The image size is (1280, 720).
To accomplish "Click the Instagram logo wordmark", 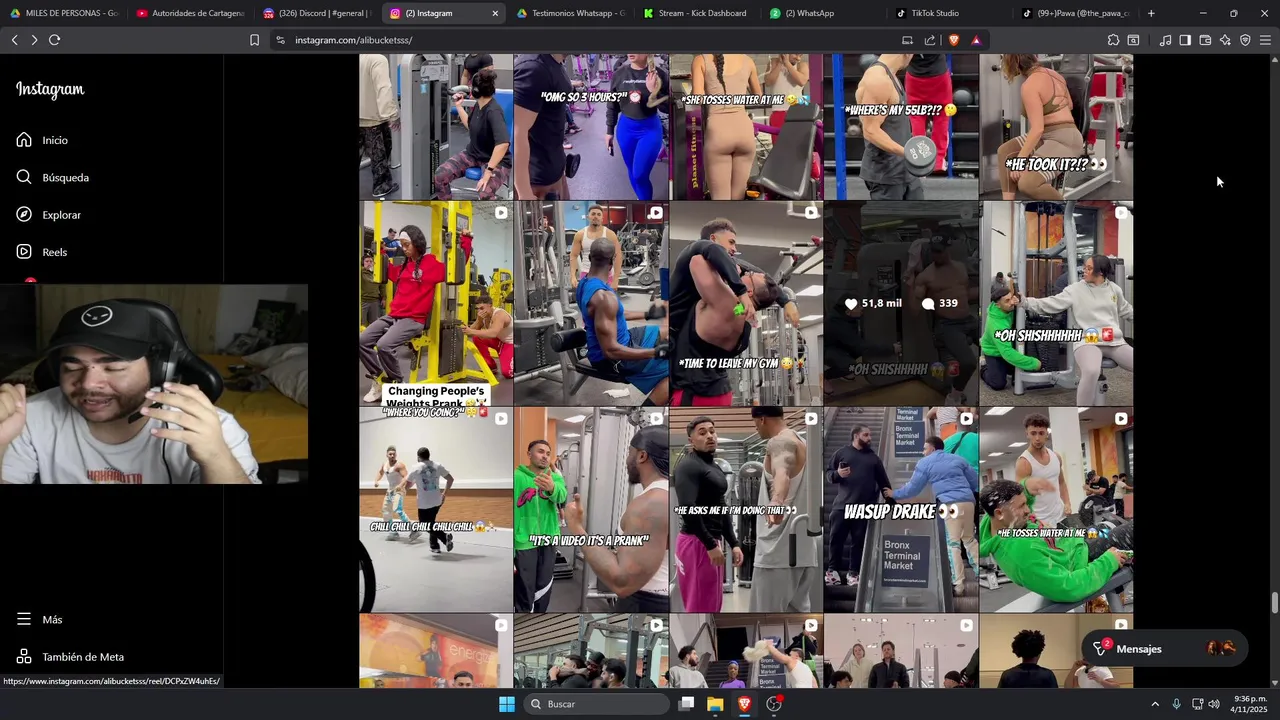I will click(50, 89).
